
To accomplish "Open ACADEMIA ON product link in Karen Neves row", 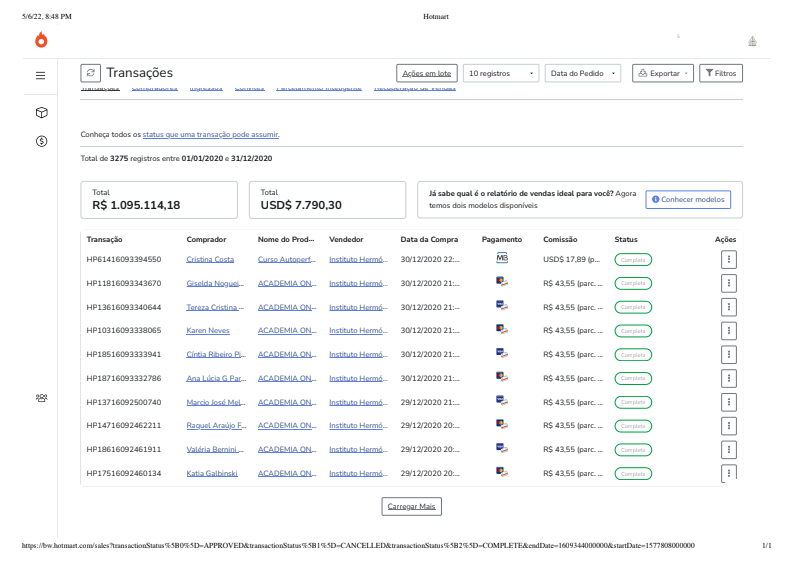I will point(287,331).
